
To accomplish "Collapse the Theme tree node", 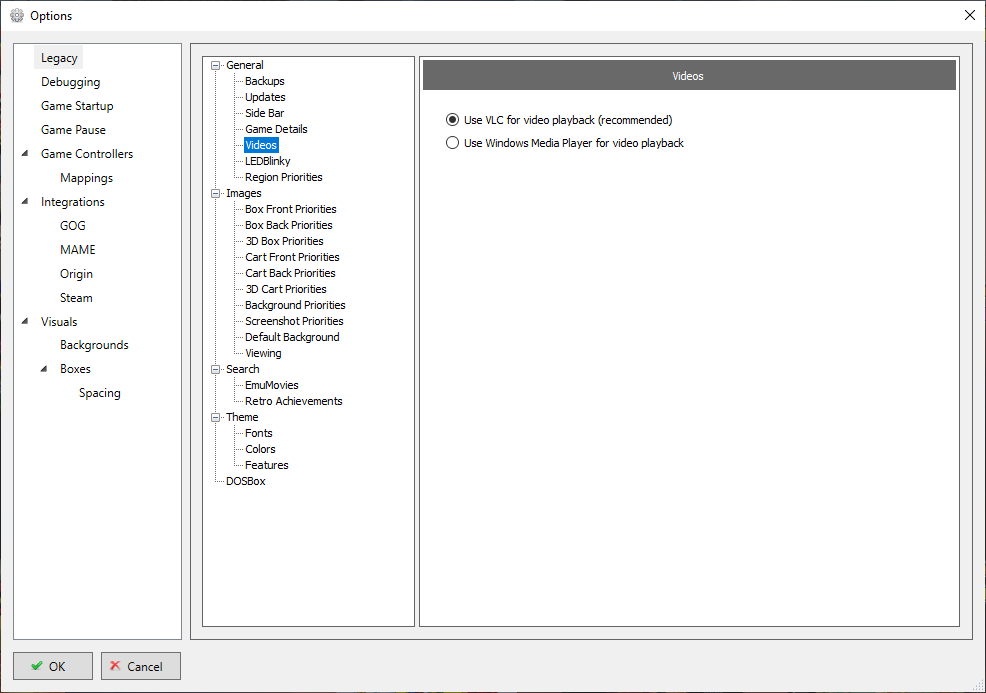I will coord(216,417).
